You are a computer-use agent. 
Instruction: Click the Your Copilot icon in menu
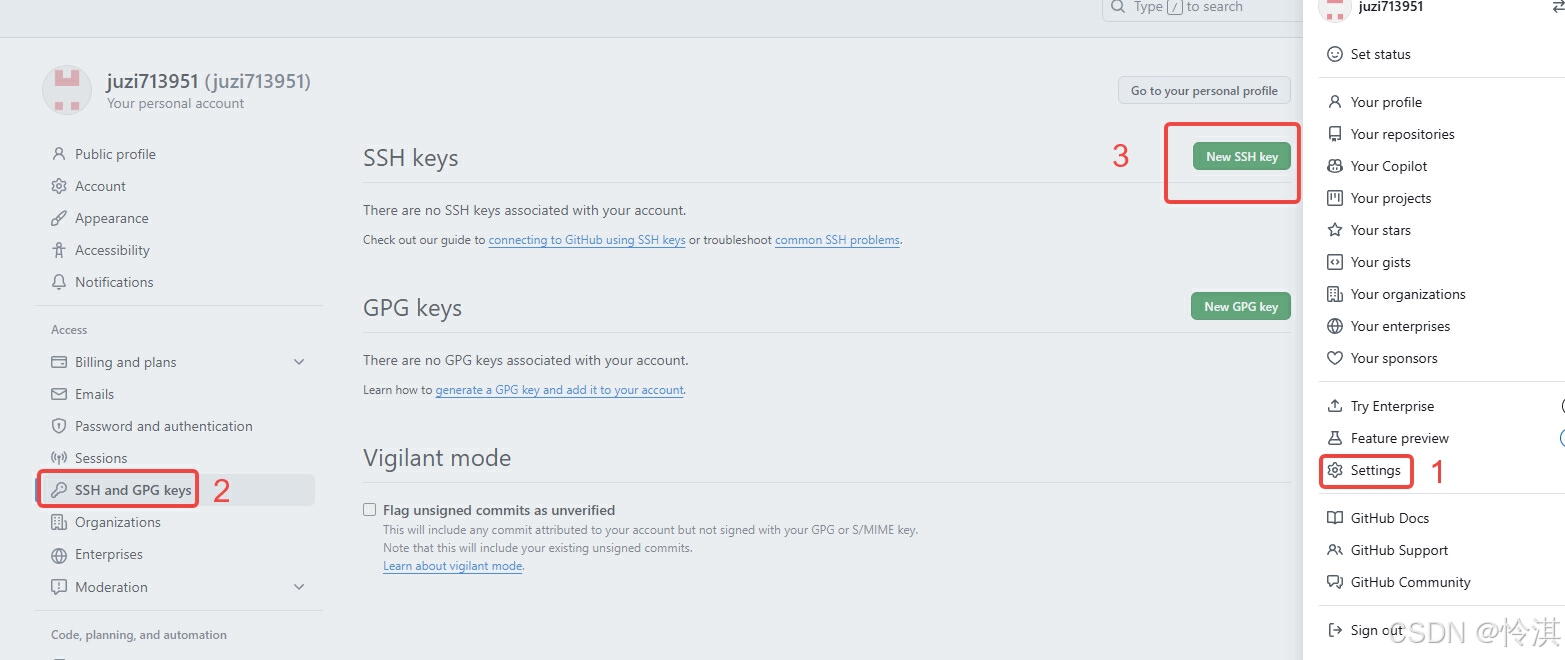tap(1334, 166)
